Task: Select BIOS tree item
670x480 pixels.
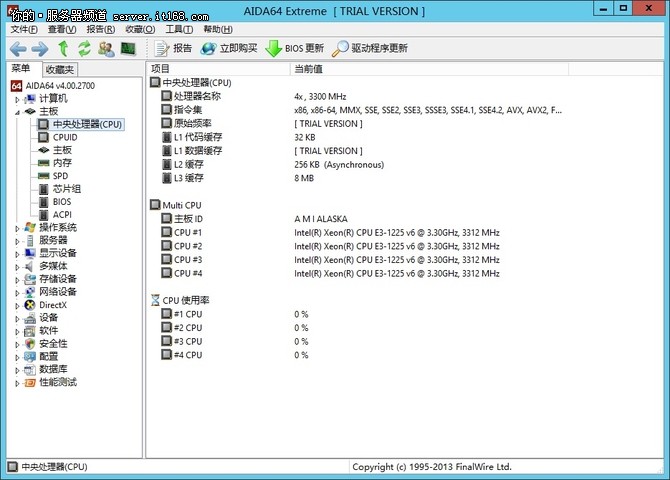Action: click(x=55, y=201)
